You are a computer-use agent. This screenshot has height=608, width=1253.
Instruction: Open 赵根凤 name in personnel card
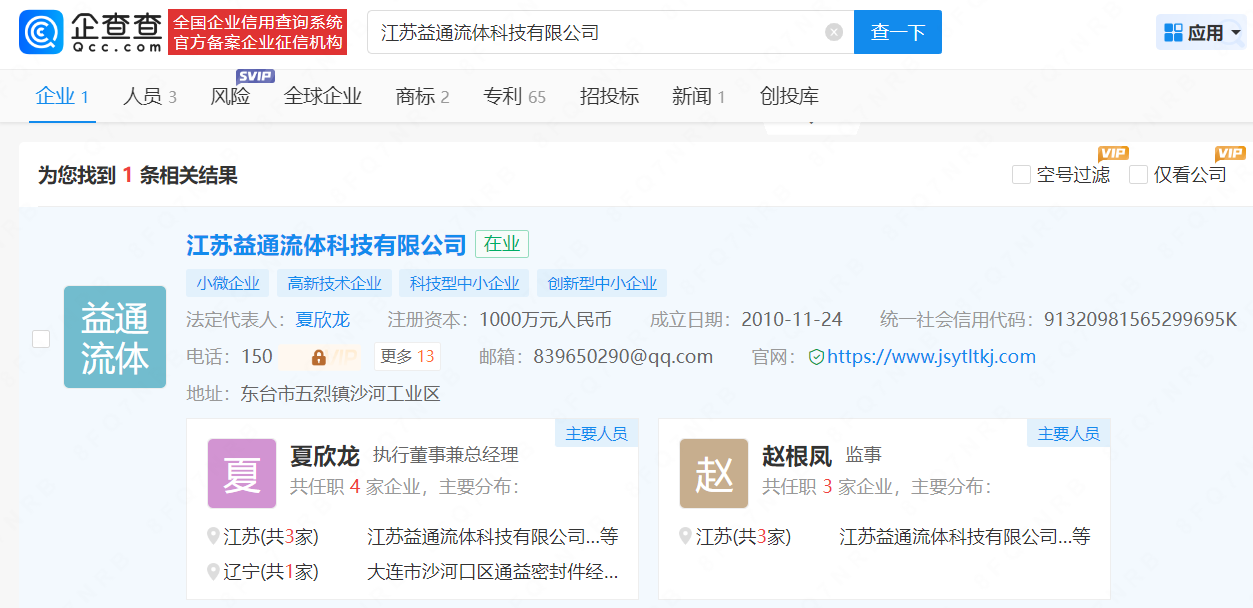click(x=797, y=456)
